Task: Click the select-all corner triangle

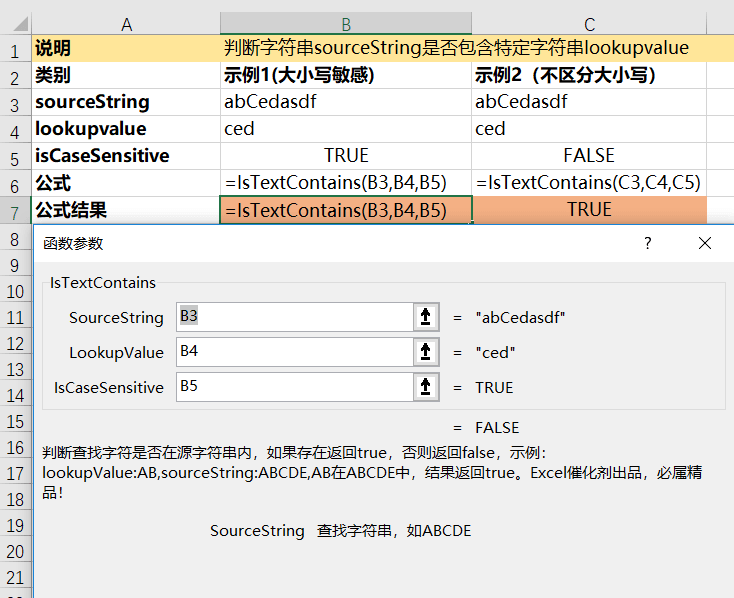Action: [19, 23]
